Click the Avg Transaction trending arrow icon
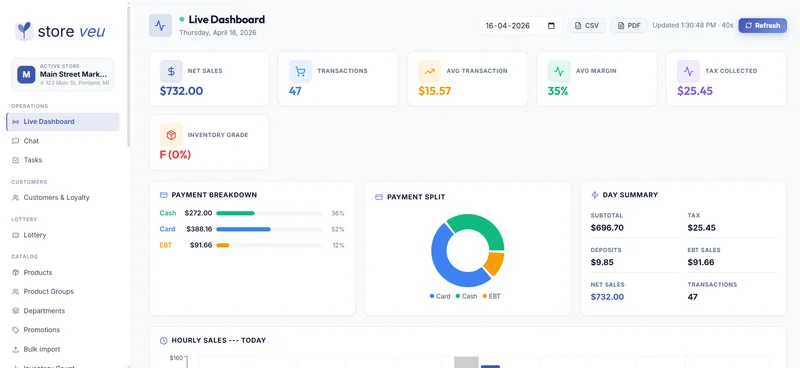This screenshot has height=368, width=800. (x=430, y=71)
